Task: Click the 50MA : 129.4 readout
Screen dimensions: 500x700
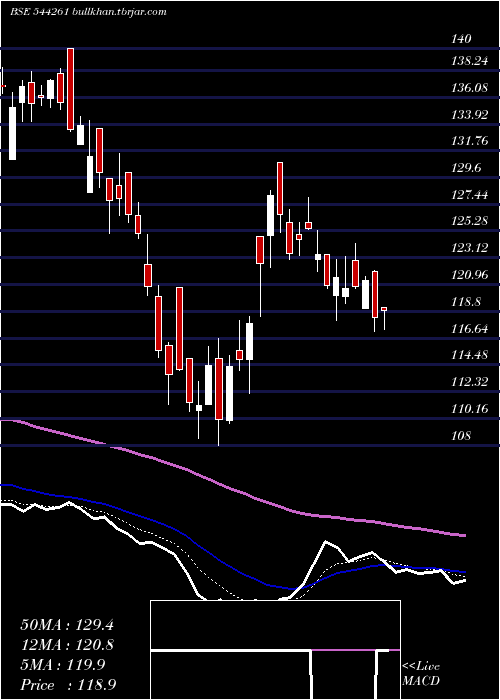Action: (67, 625)
